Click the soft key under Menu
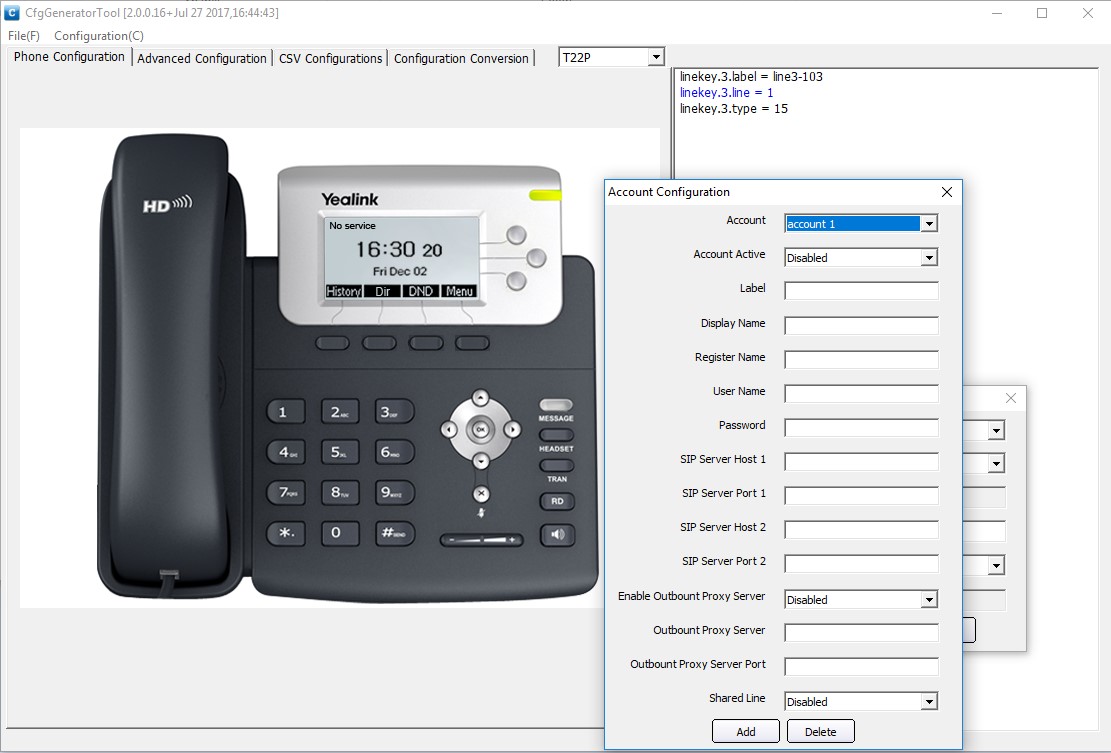The image size is (1111, 753). coord(473,344)
